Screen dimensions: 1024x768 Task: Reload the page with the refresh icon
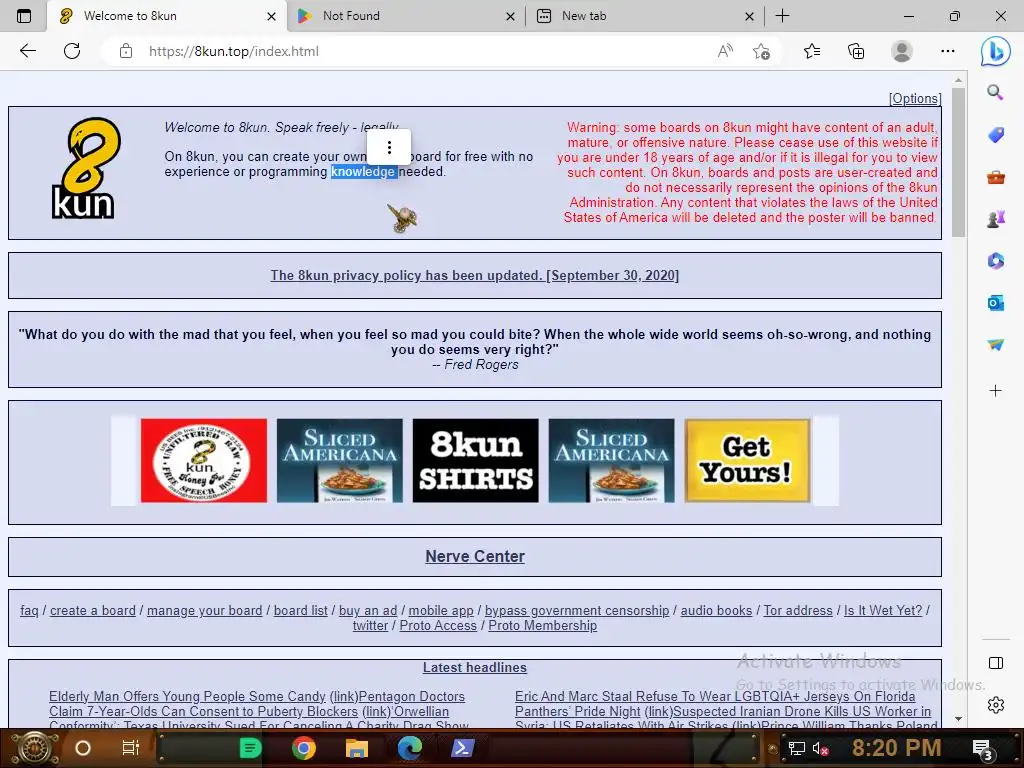(x=72, y=51)
